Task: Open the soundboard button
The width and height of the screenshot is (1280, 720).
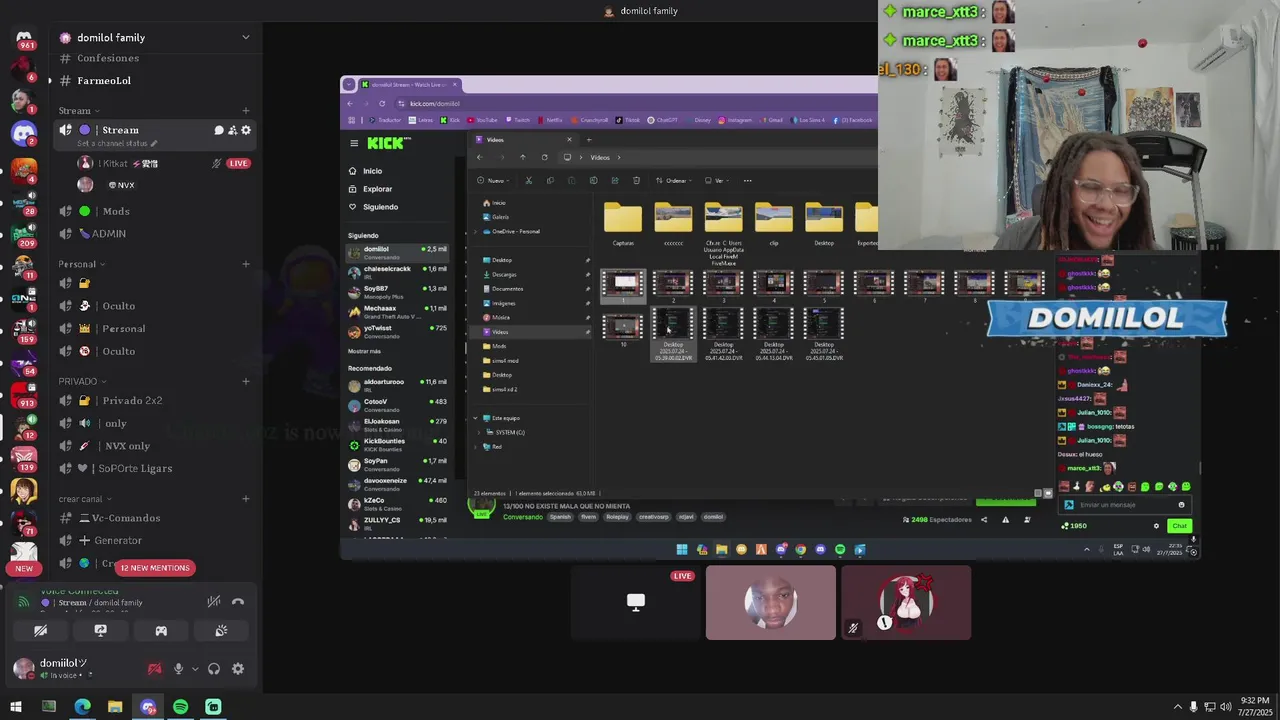Action: tap(221, 631)
